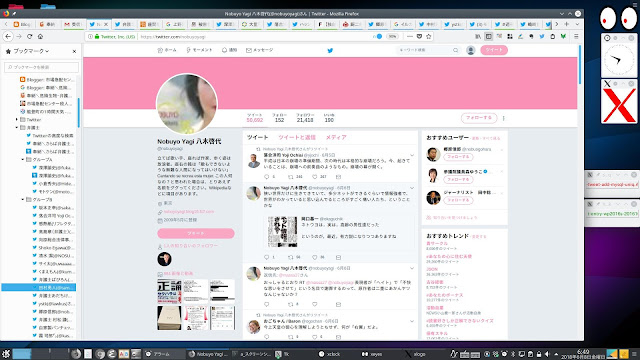Expand the Twitter bookmarks folder
This screenshot has width=640, height=360.
click(17, 120)
